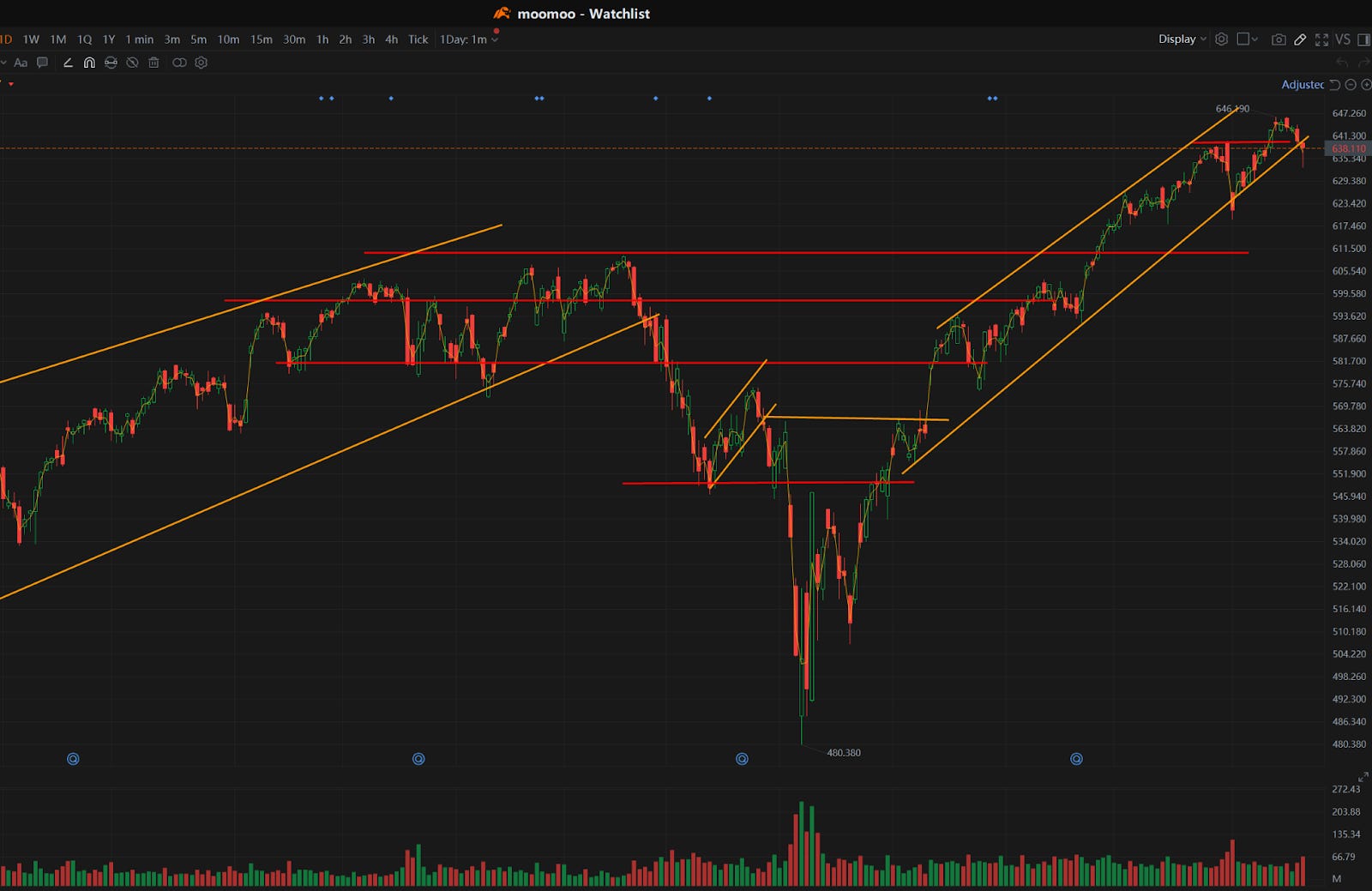Open the Display dropdown

(1180, 39)
